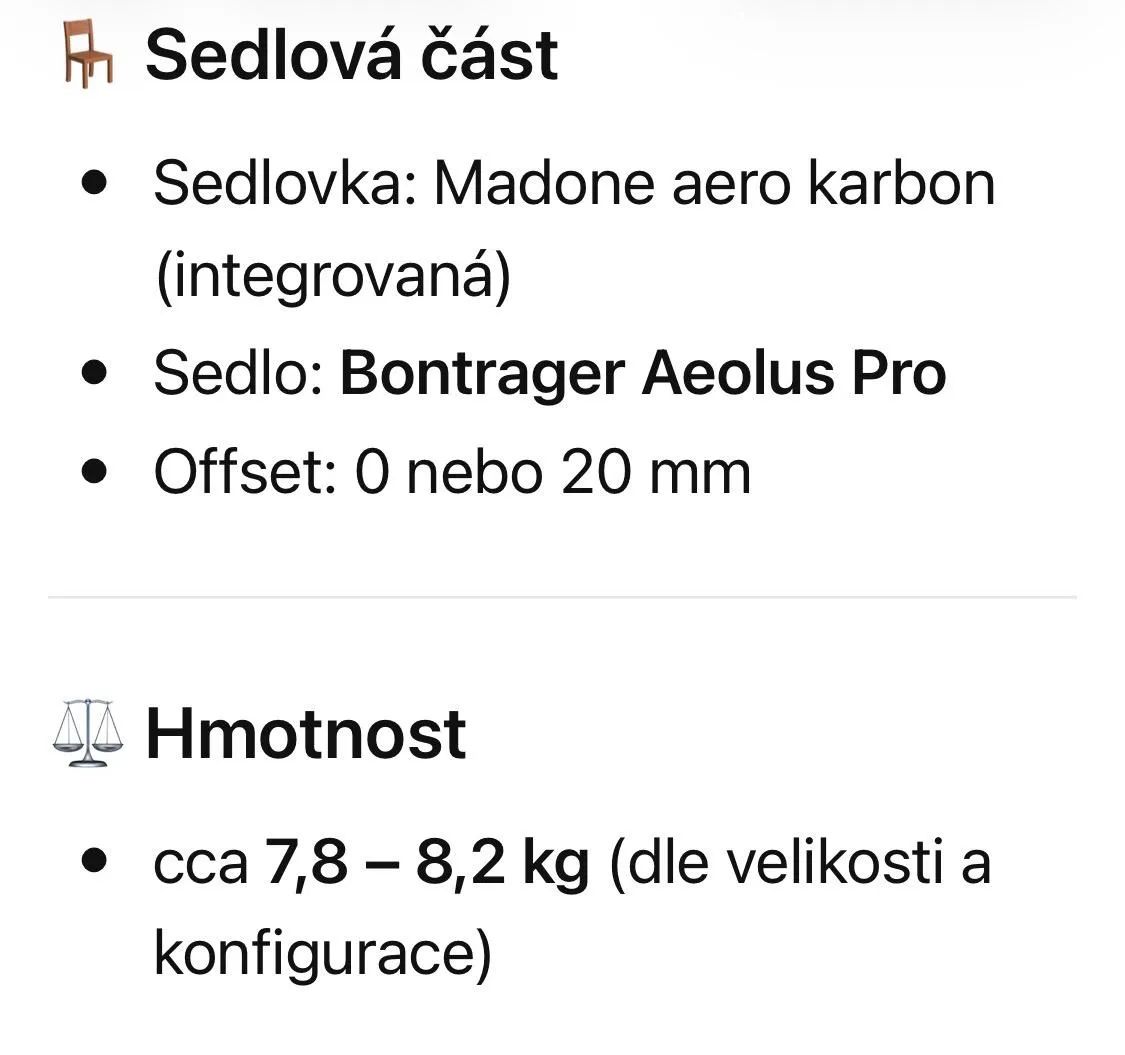Click the '(dle velikosti a' text
This screenshot has width=1125, height=1055.
coord(799,862)
